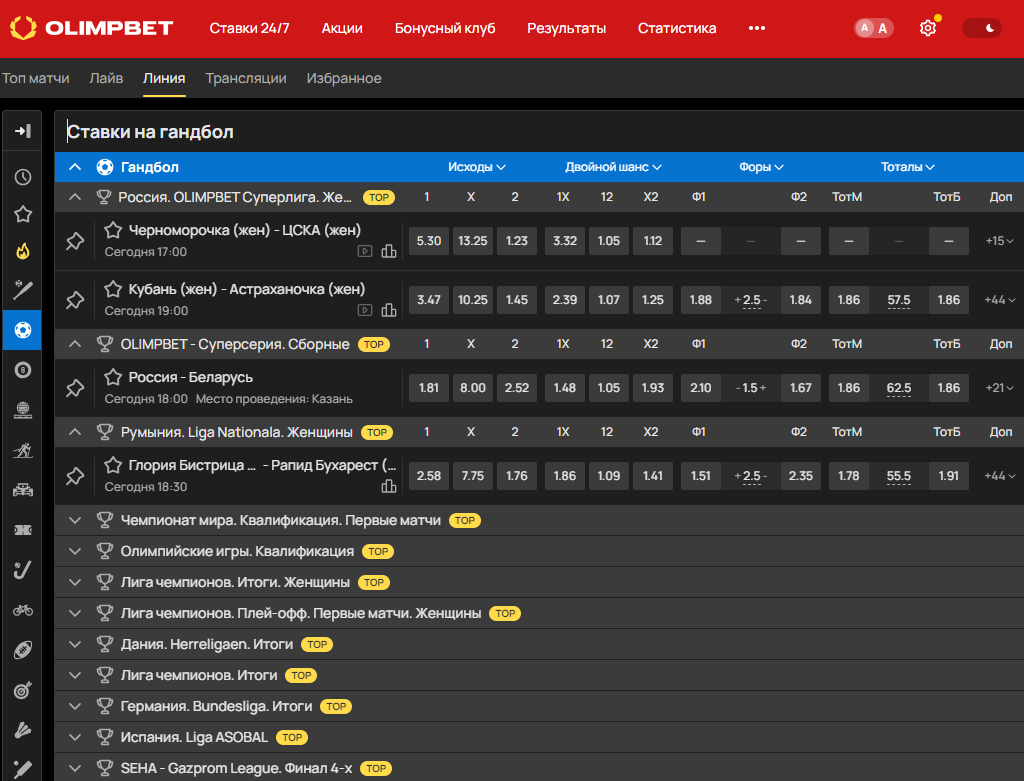Pin the Глория Бистрица match
The image size is (1024, 781).
click(75, 476)
